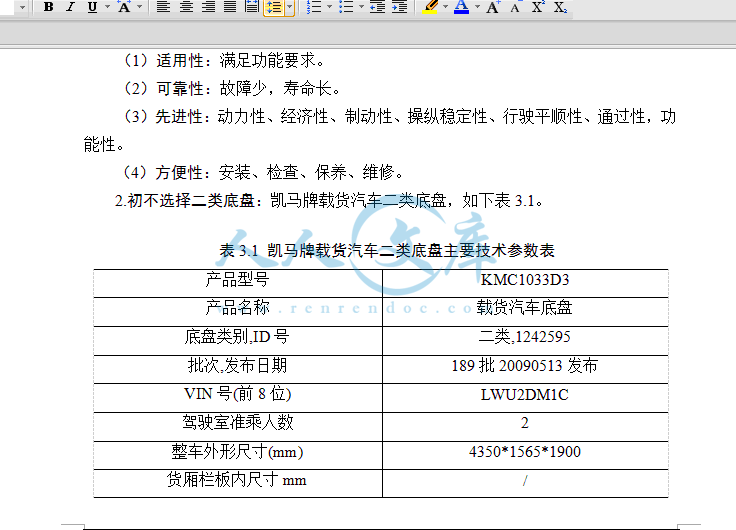Apply numbered list formatting
The image size is (736, 530).
[x=314, y=7]
